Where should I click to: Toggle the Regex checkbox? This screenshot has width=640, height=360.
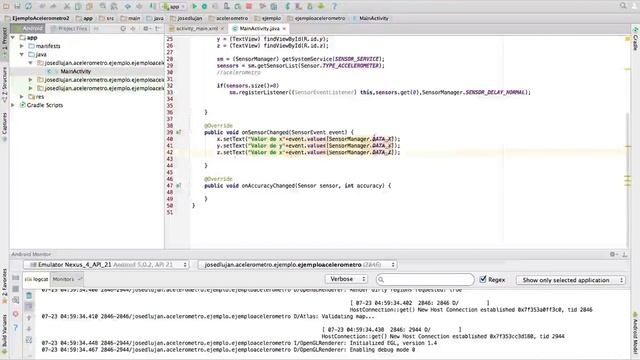483,280
